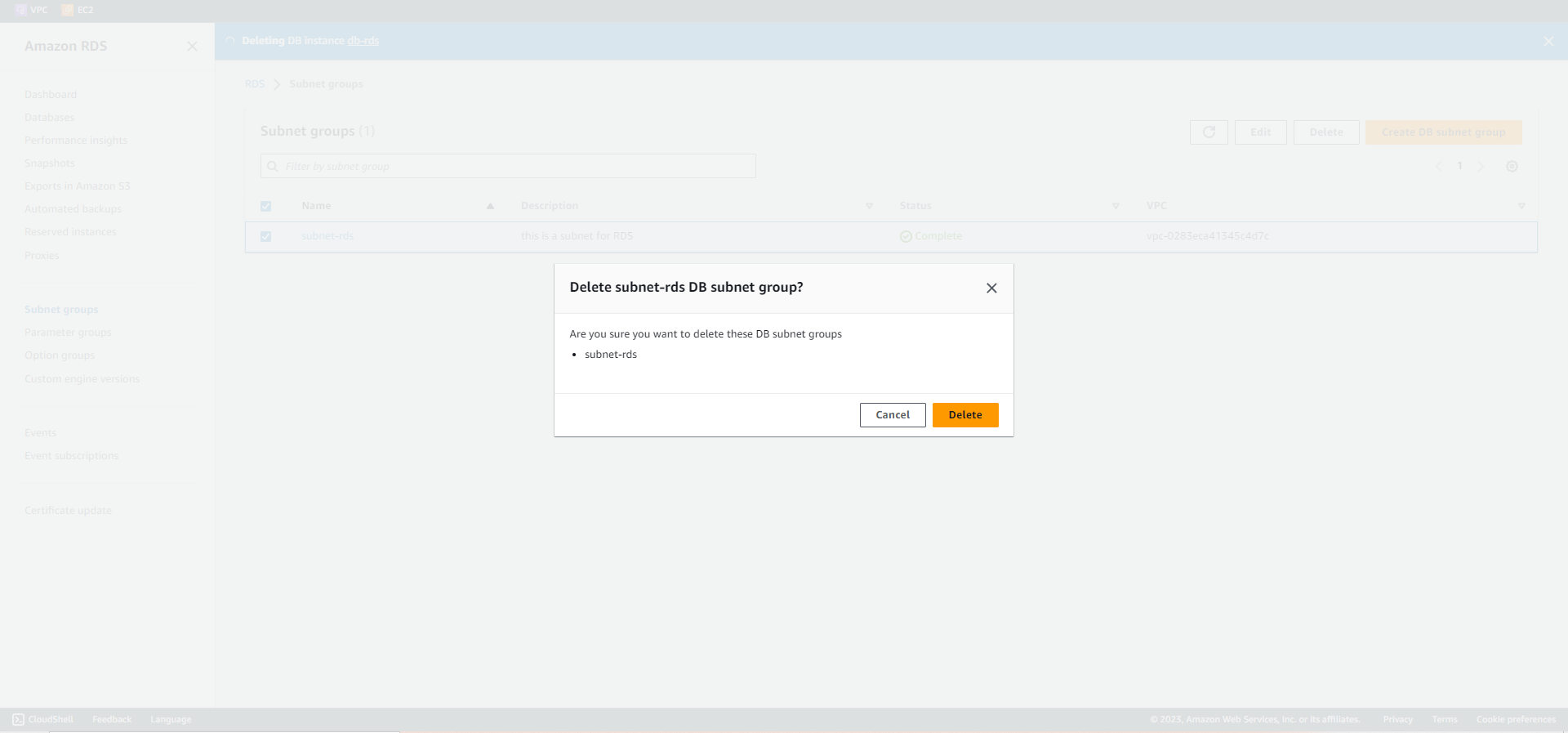
Task: Collapse the Amazon RDS navigation panel
Action: (x=192, y=47)
